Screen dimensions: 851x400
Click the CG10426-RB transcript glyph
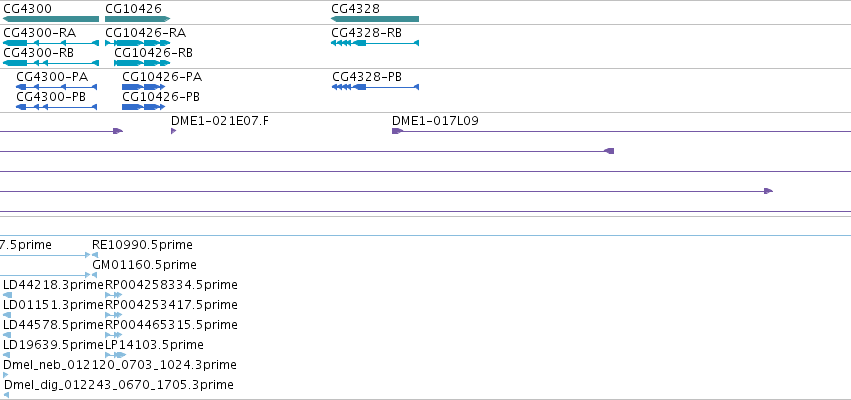click(x=142, y=63)
